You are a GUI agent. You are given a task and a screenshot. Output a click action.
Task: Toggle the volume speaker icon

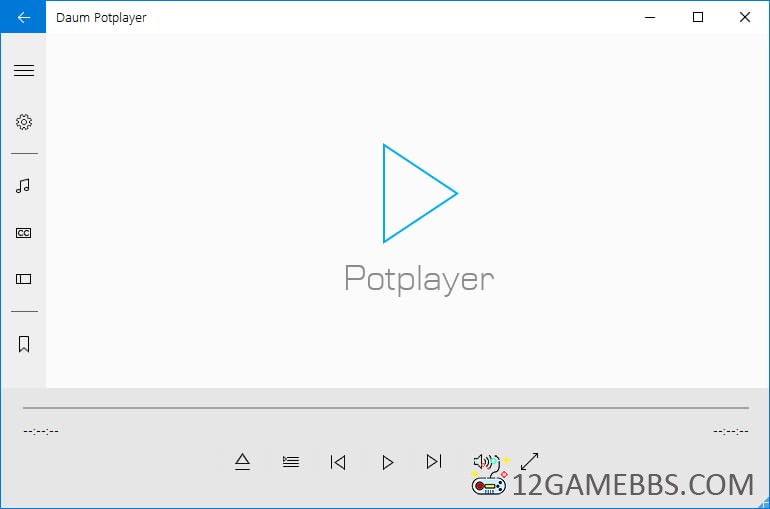coord(484,461)
